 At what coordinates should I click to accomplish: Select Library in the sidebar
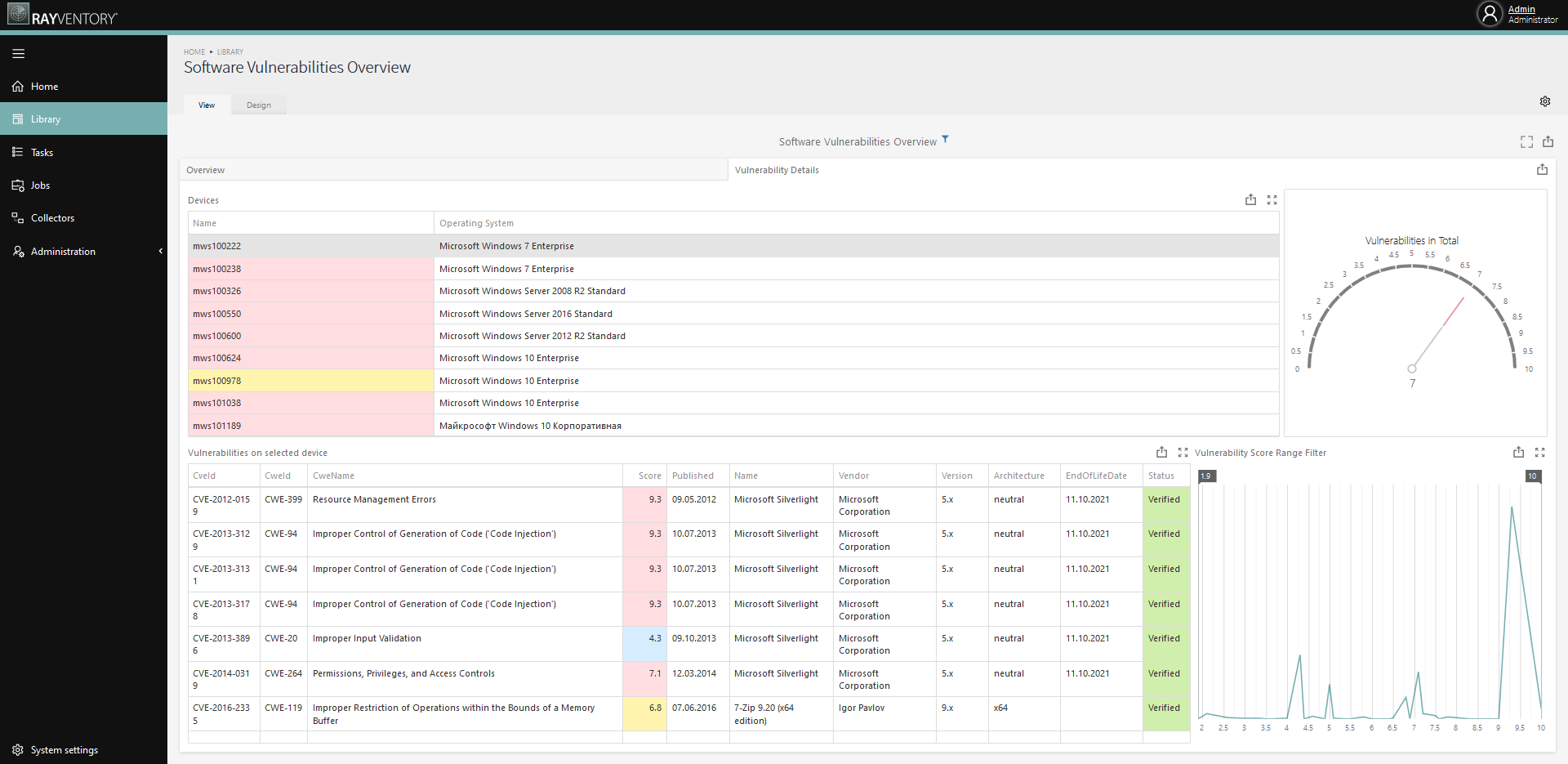click(83, 119)
